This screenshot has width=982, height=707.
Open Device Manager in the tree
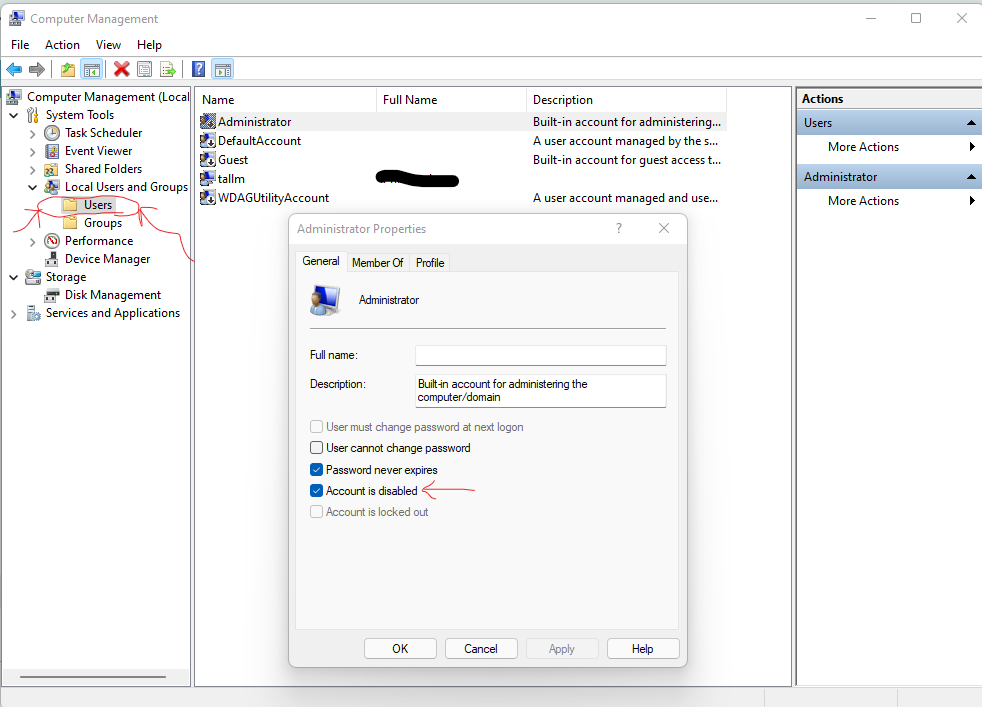click(x=107, y=259)
